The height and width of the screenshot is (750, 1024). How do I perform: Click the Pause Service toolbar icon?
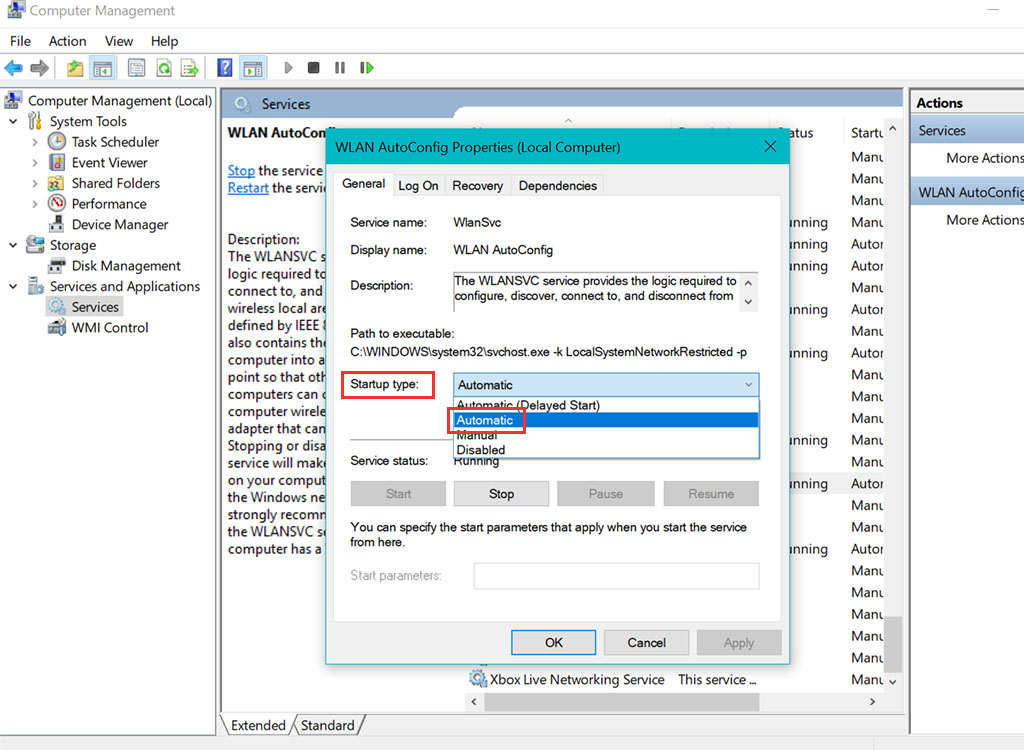[x=340, y=67]
